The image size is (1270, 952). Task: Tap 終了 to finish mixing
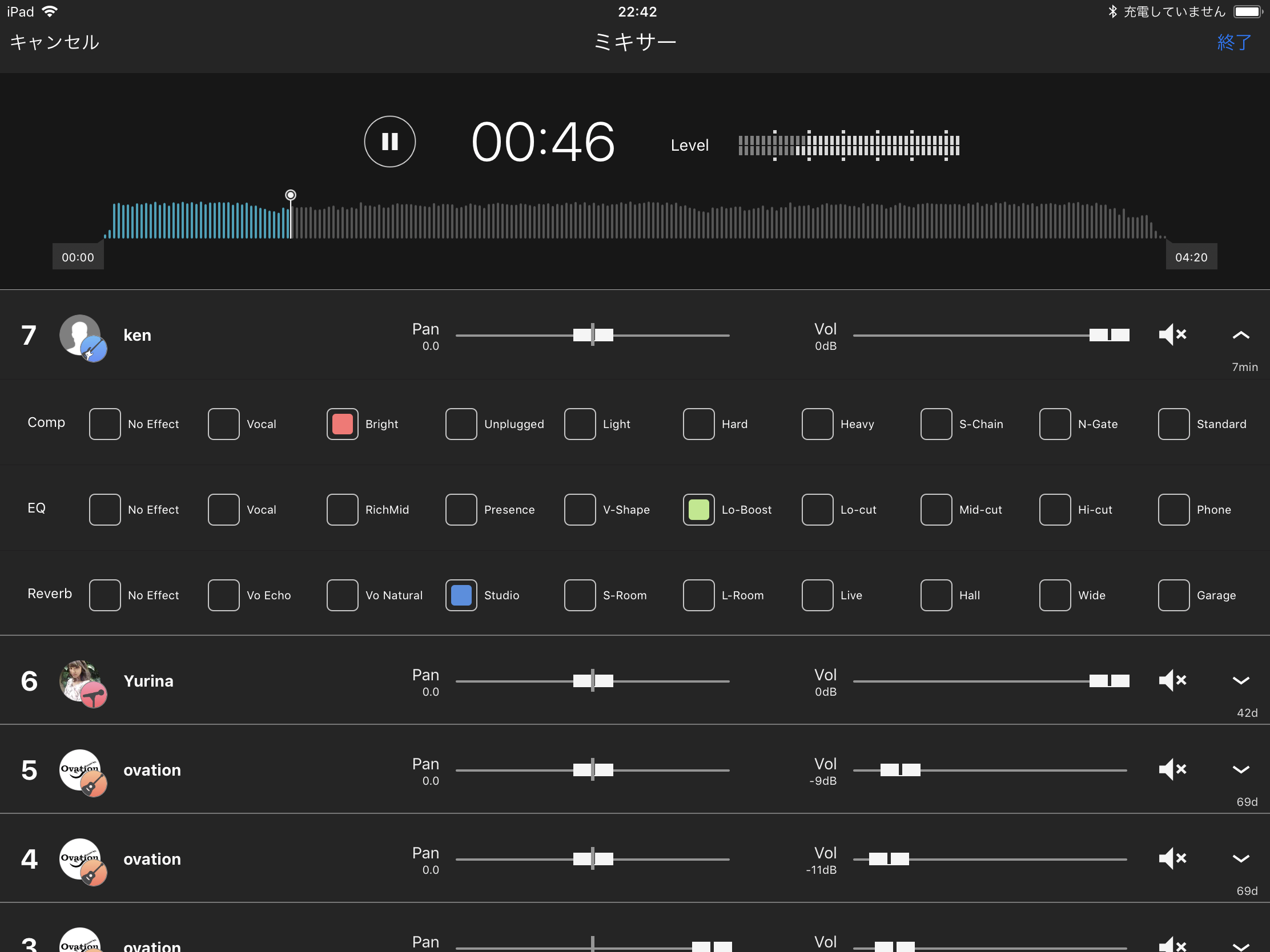pyautogui.click(x=1234, y=42)
